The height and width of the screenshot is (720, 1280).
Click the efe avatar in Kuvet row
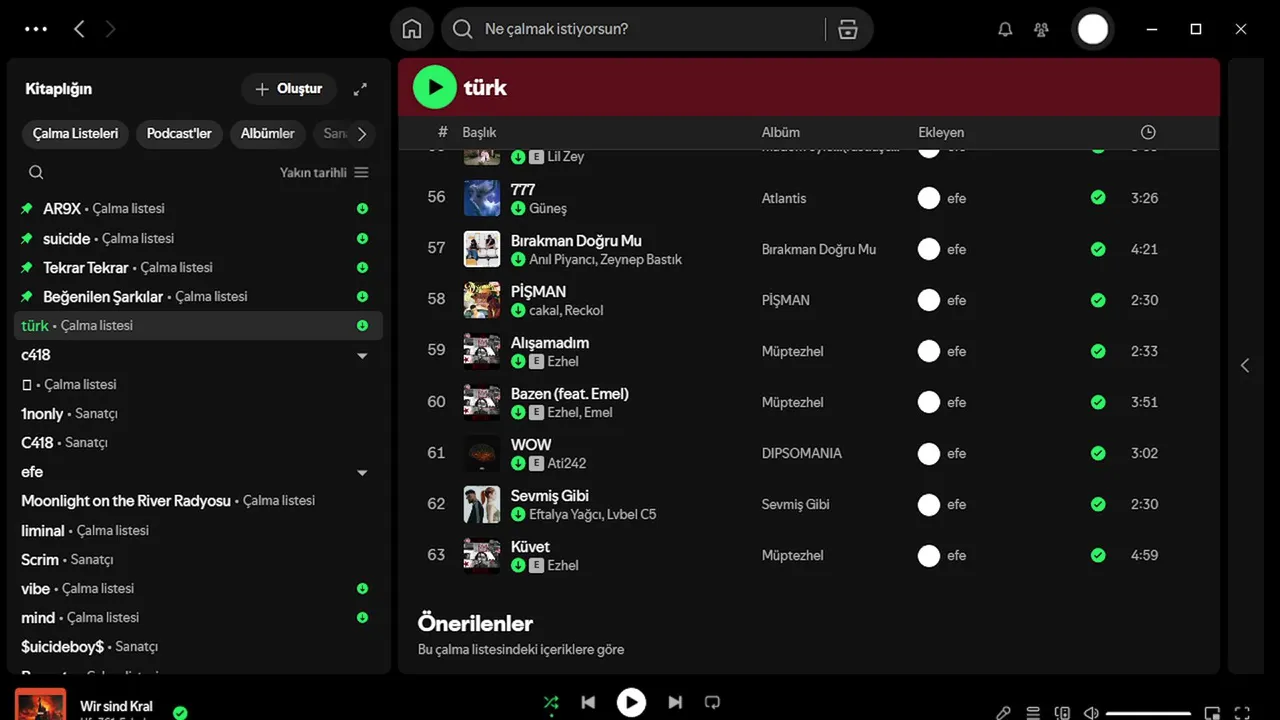click(x=929, y=555)
